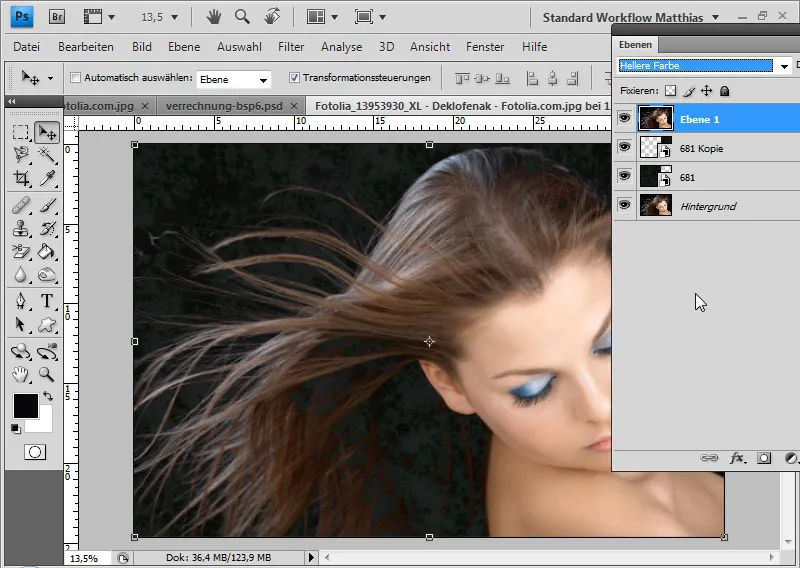Screen dimensions: 800x568
Task: Select the Magic Wand tool
Action: click(47, 154)
